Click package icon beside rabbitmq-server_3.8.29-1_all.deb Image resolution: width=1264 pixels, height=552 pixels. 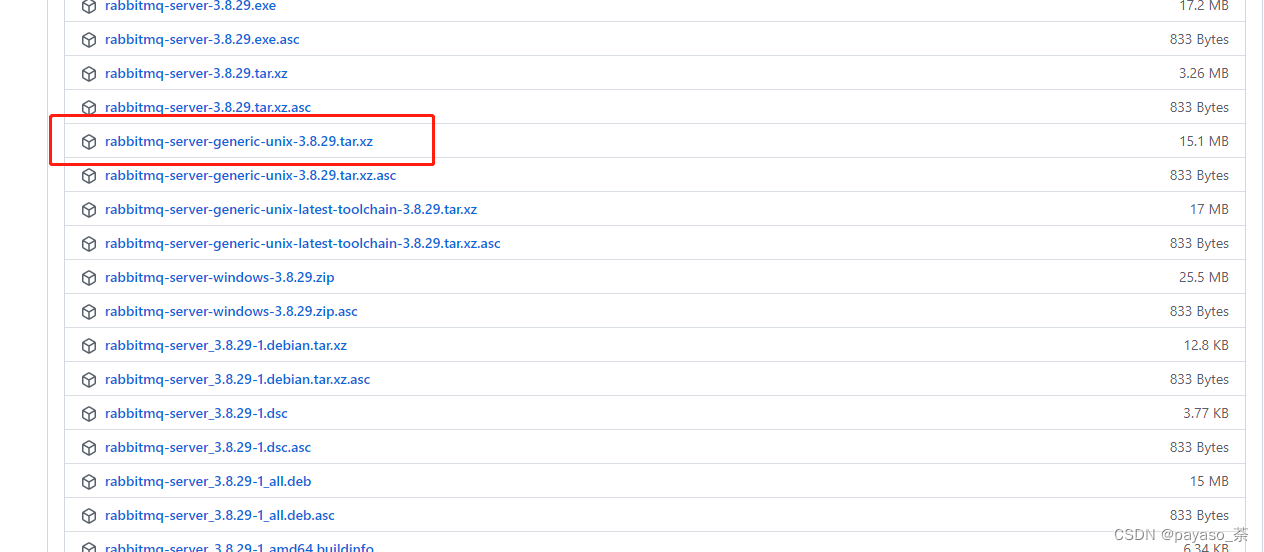89,482
